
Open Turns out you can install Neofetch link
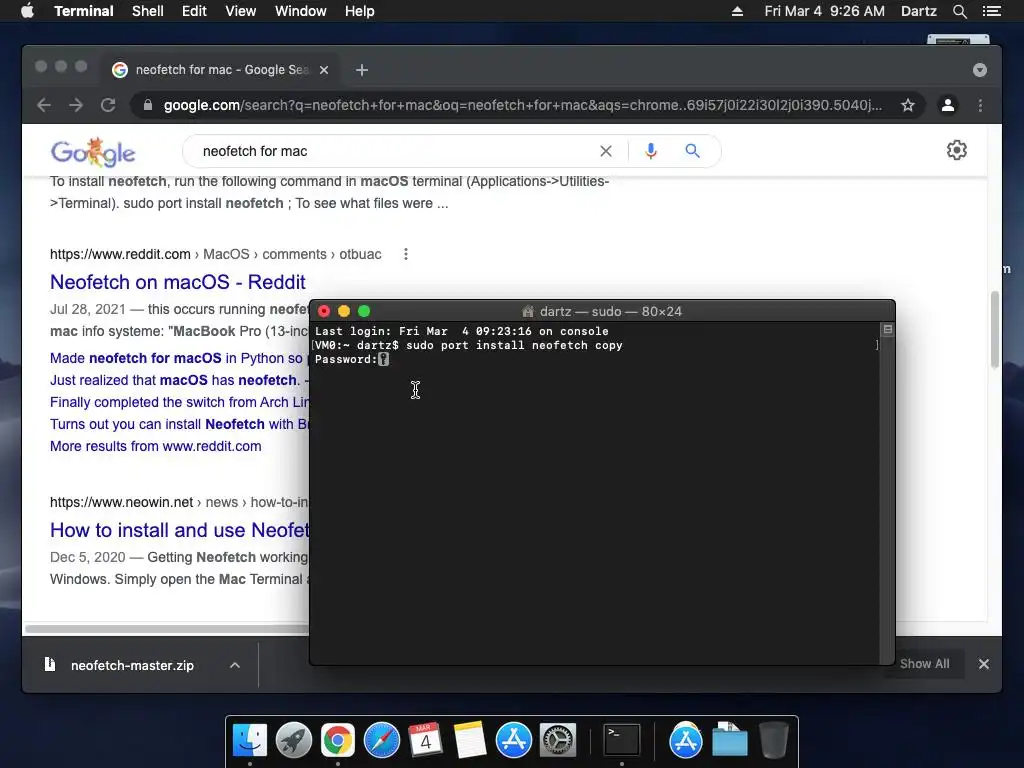pyautogui.click(x=179, y=424)
